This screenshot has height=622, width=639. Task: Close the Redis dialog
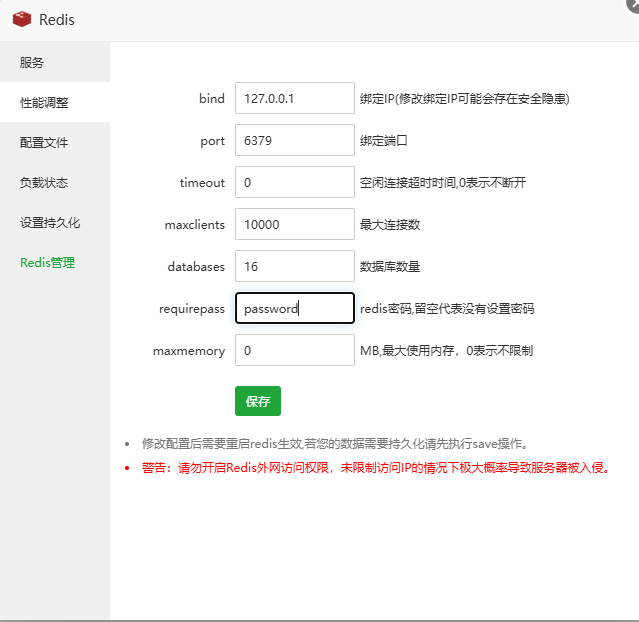633,5
